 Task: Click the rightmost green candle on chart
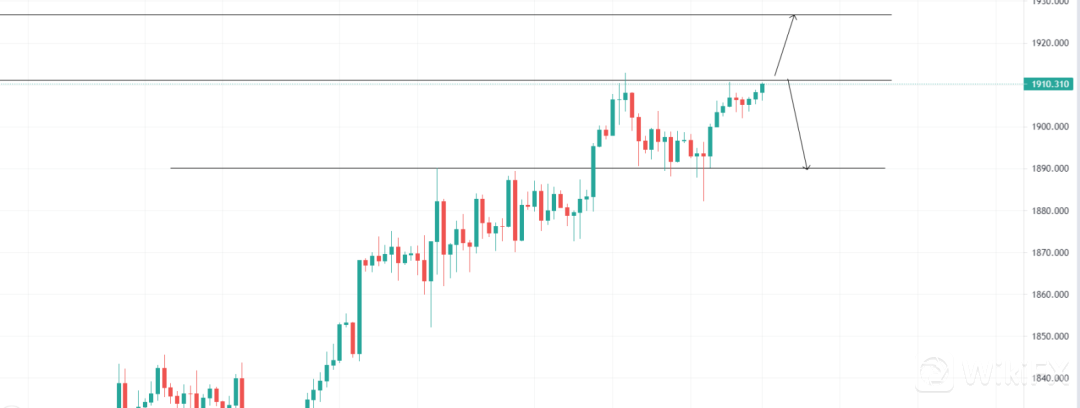762,88
